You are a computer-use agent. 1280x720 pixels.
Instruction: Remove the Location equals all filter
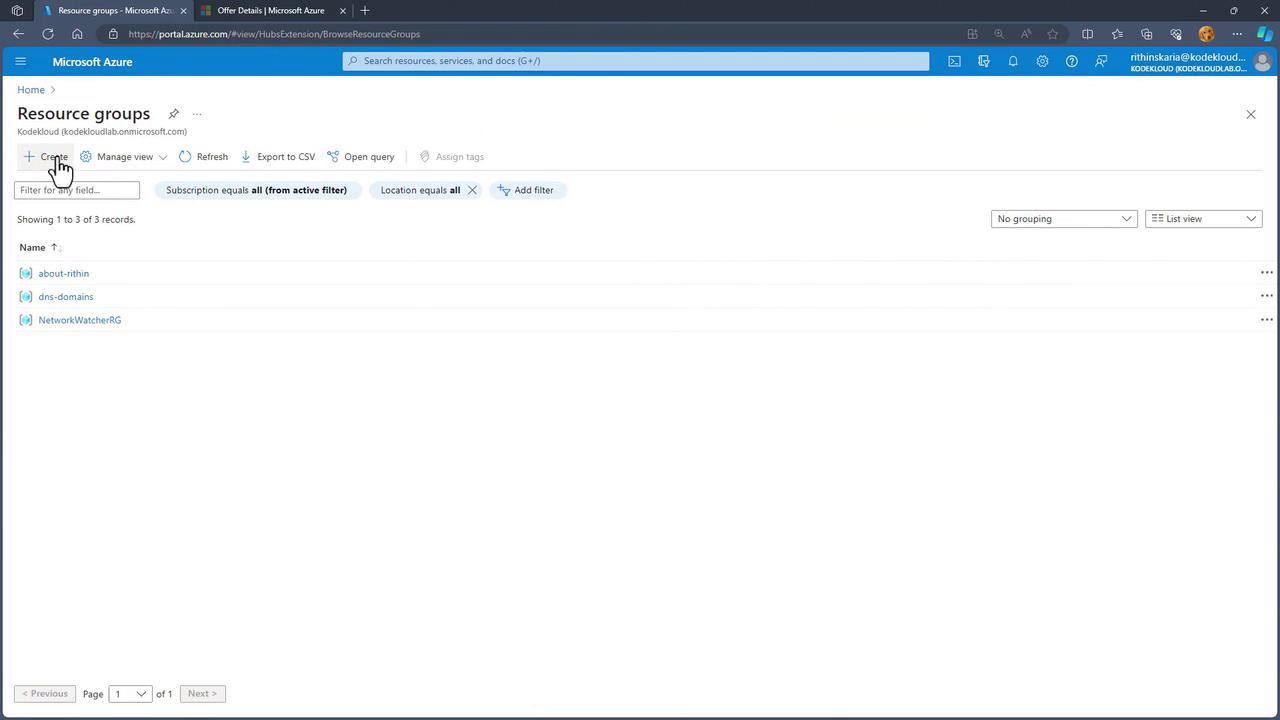click(472, 190)
